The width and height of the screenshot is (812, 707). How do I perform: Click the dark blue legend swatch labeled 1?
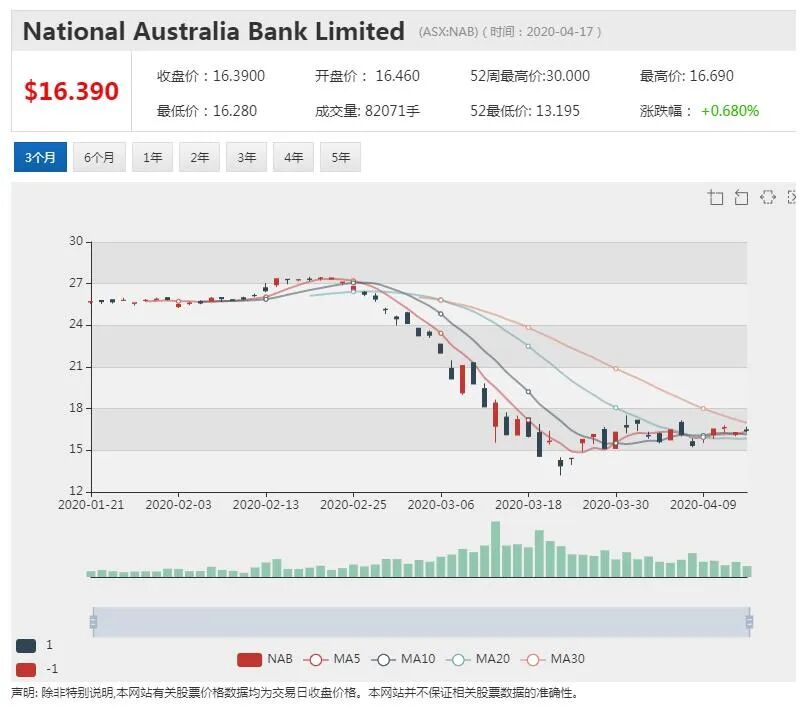(26, 646)
